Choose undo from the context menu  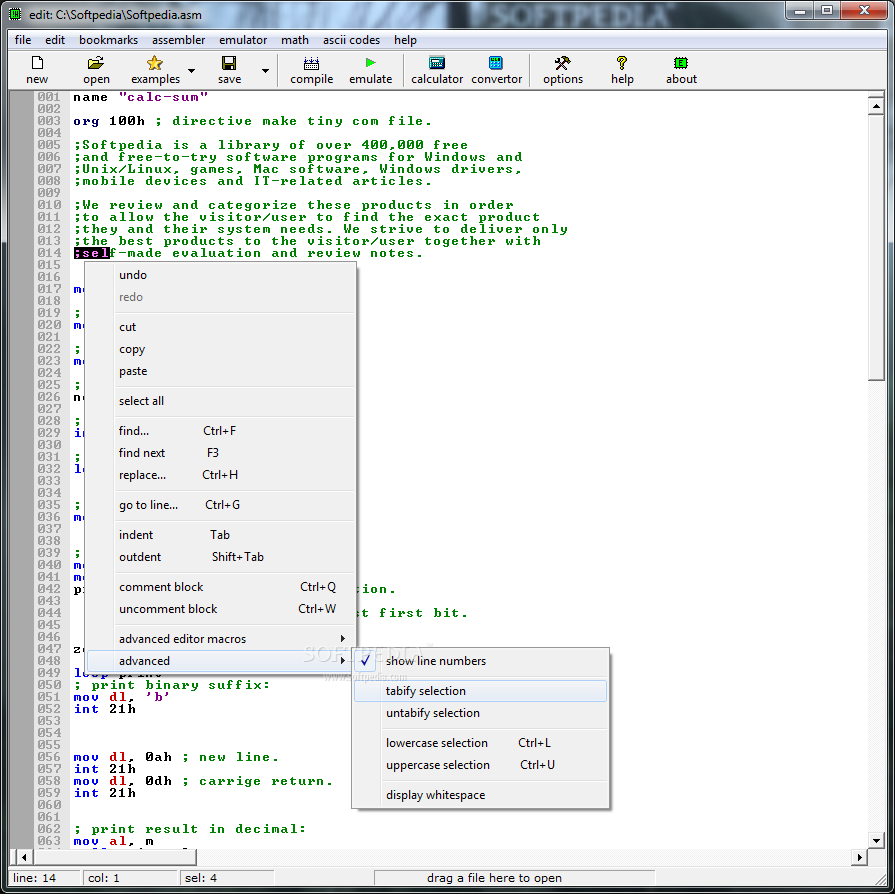click(221, 275)
